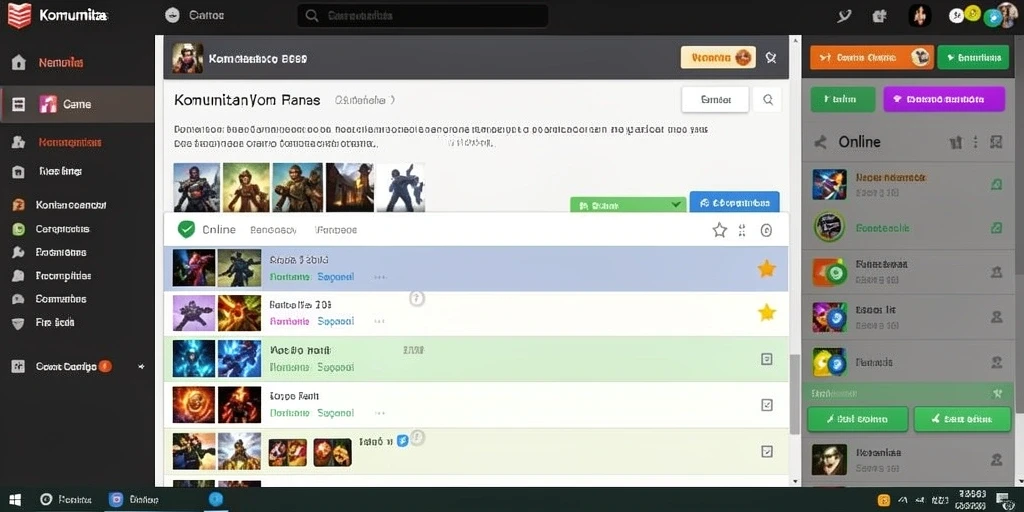Click the blue button above the list
Screen dimensions: 1024x512
[x=735, y=203]
